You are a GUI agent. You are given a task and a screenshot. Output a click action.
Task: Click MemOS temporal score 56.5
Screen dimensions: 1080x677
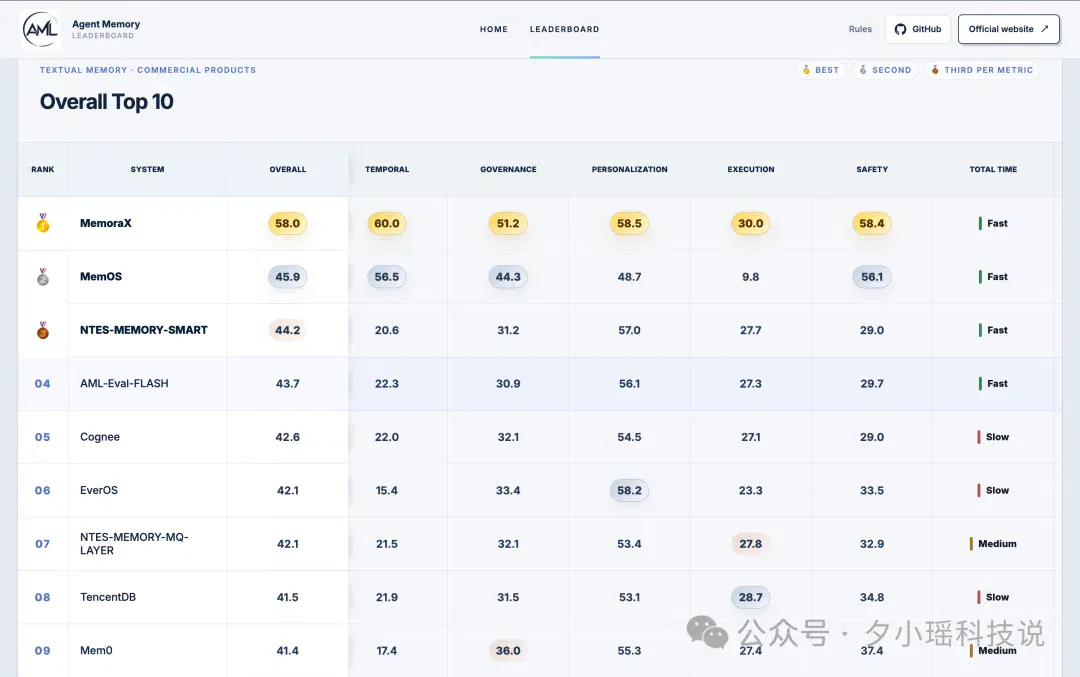point(386,276)
